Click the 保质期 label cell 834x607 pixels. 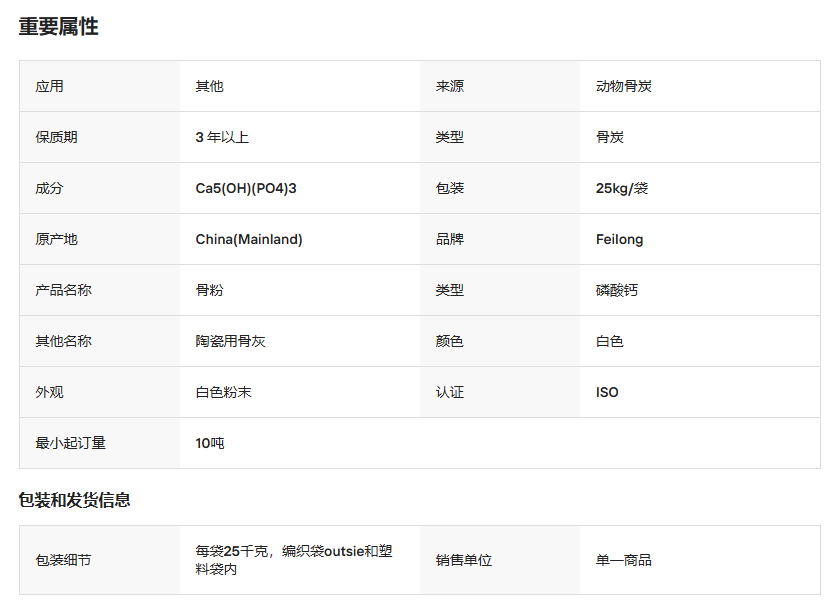coord(56,137)
